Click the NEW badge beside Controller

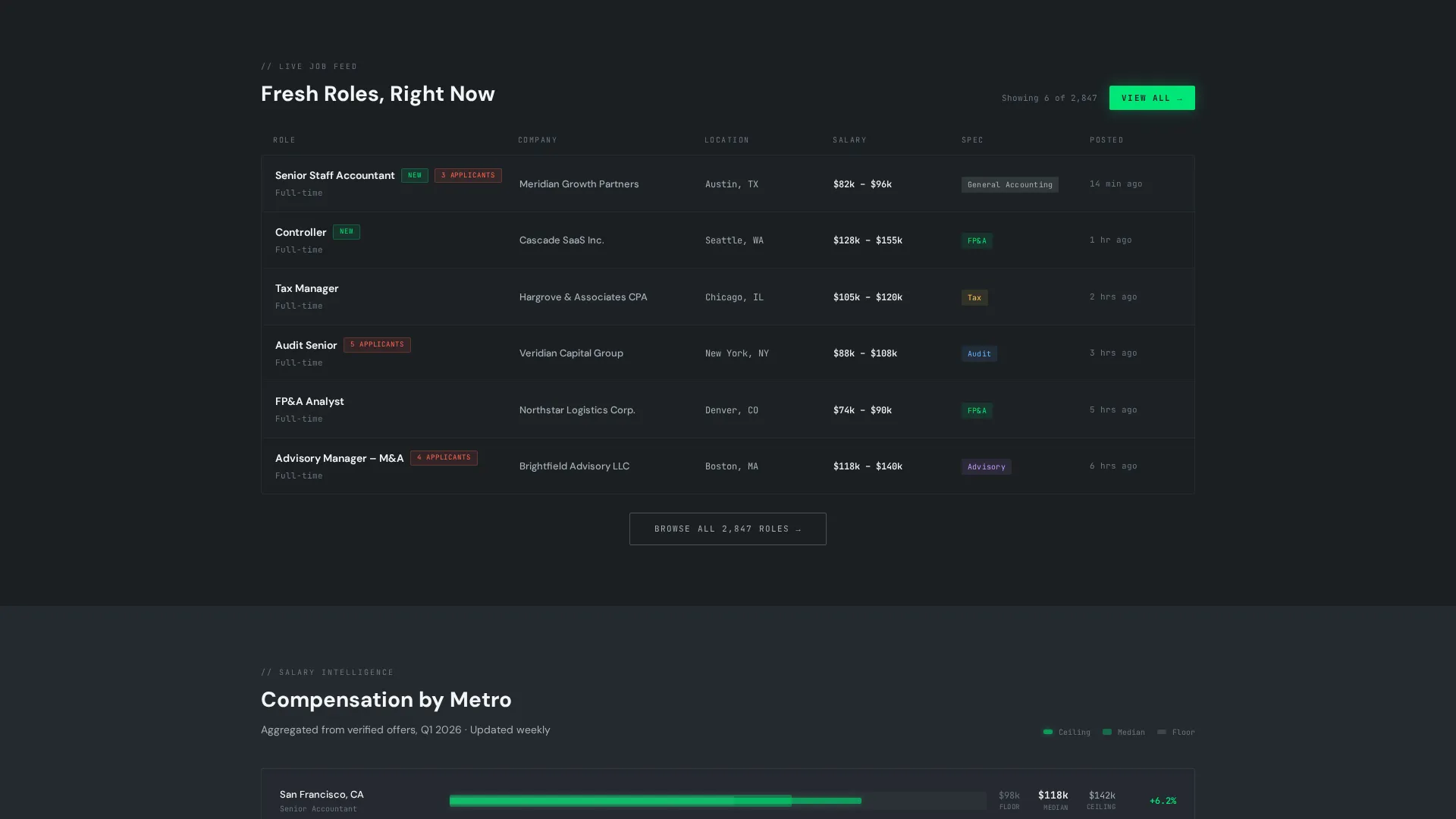pyautogui.click(x=346, y=231)
